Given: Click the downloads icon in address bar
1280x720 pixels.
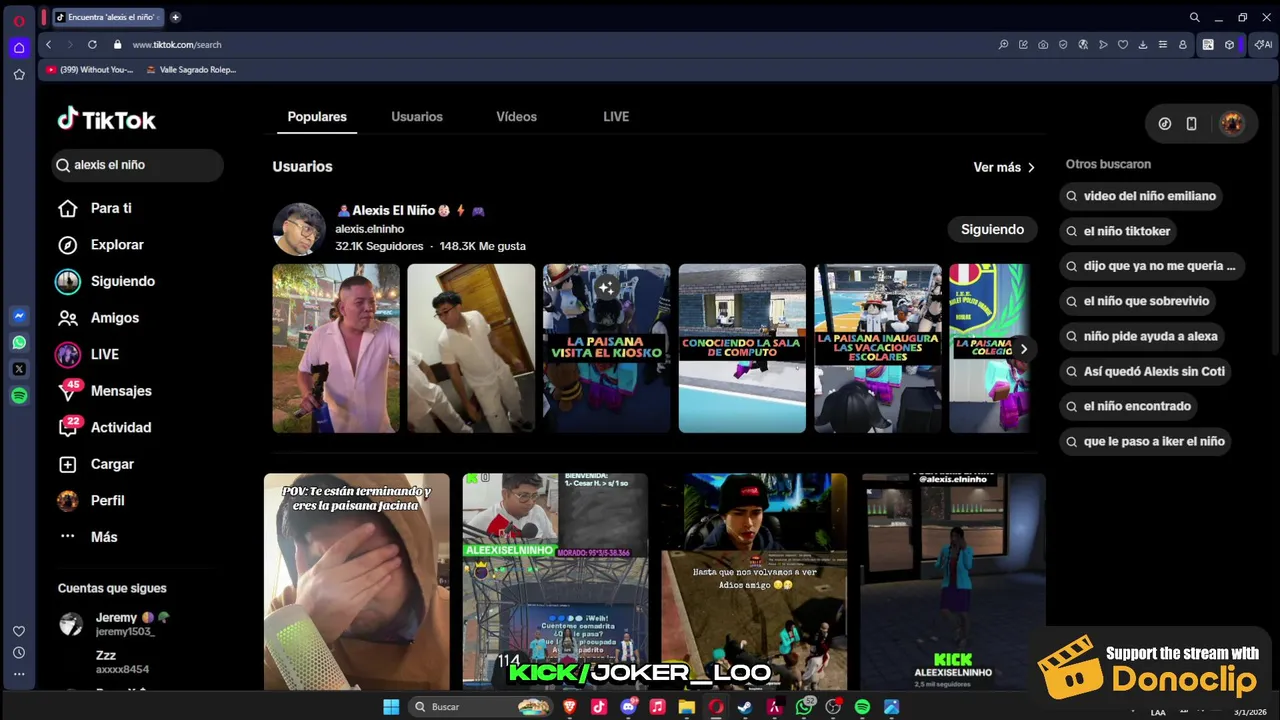Looking at the screenshot, I should 1142,44.
